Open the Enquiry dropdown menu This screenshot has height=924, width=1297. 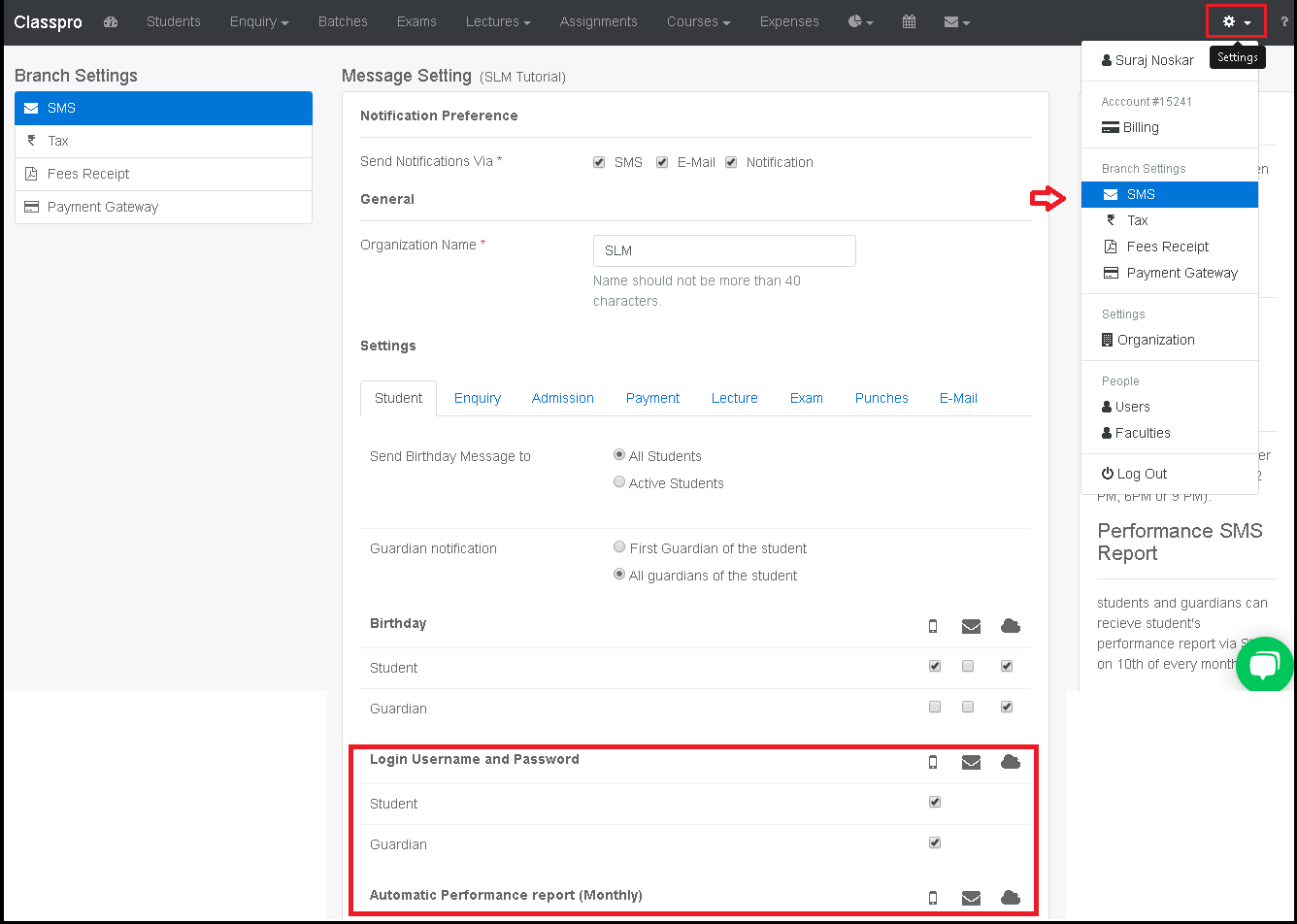(x=258, y=21)
